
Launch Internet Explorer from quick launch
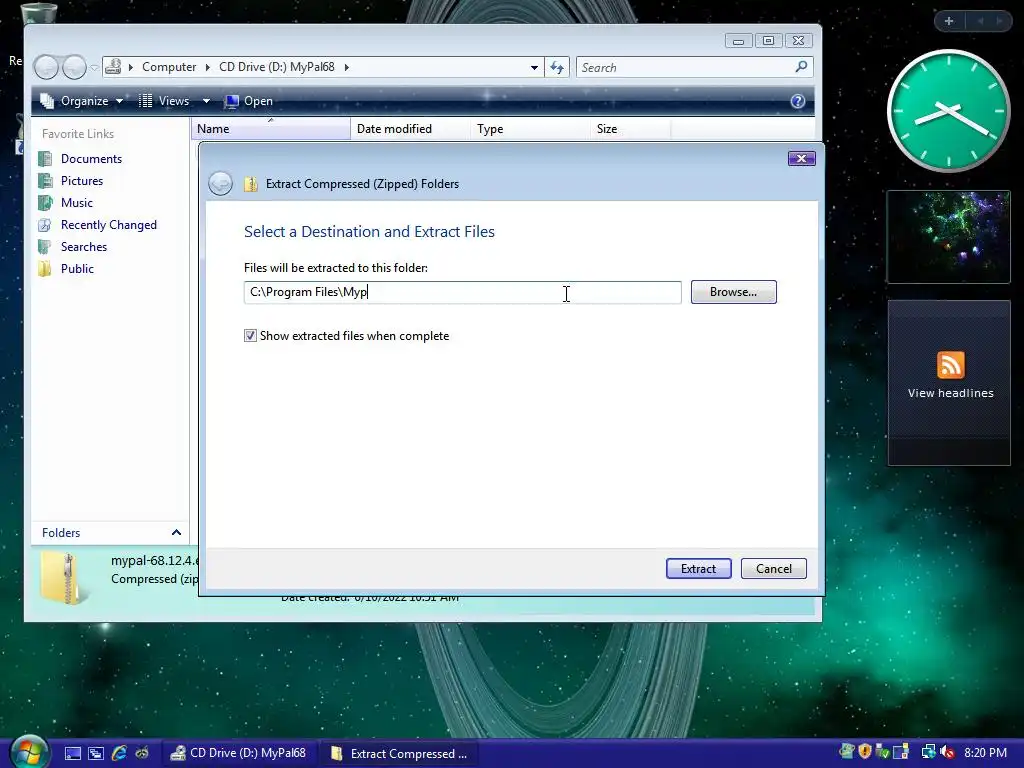click(119, 754)
